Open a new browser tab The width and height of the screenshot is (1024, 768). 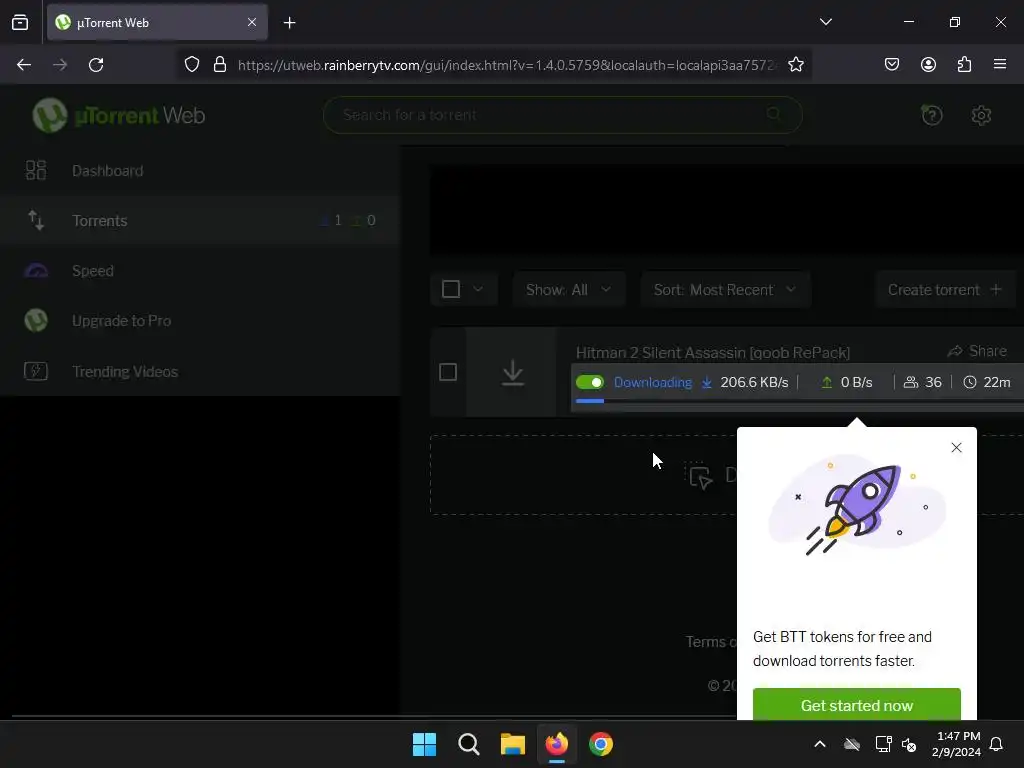tap(289, 23)
